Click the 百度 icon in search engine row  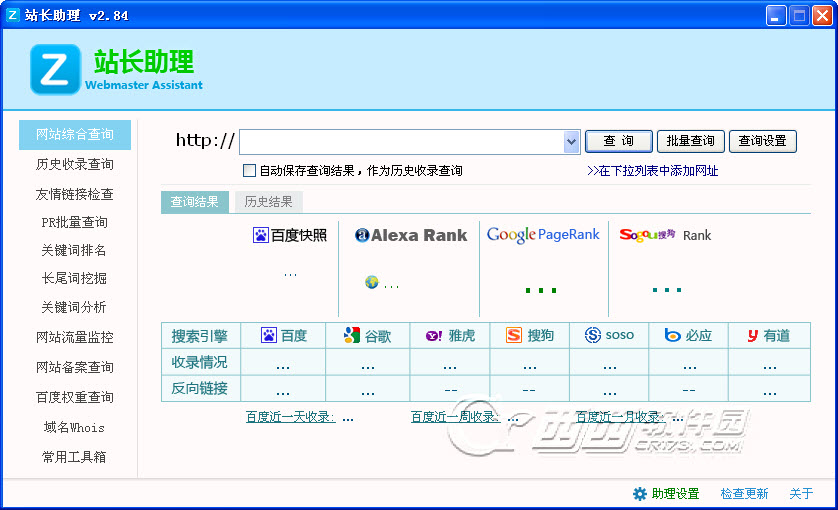[x=269, y=336]
